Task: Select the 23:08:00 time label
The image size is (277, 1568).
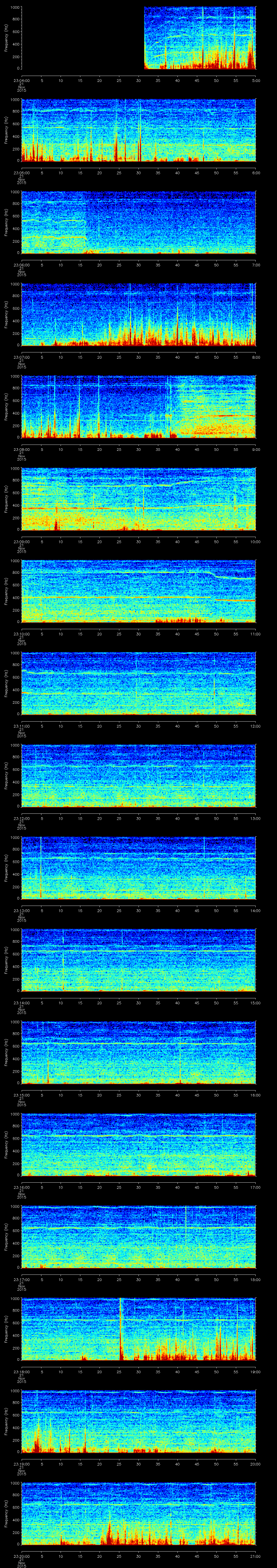Action: point(22,450)
